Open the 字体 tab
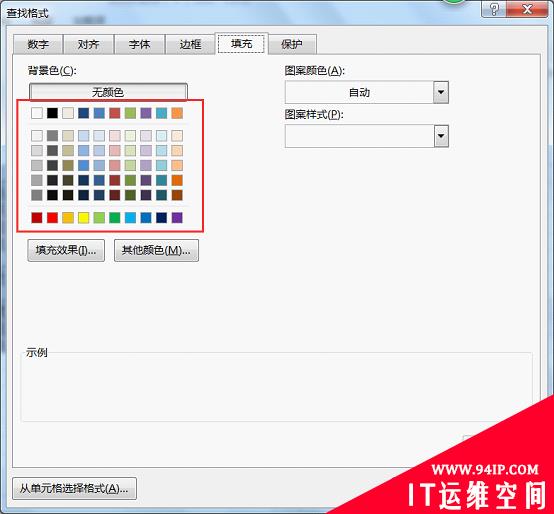The image size is (554, 514). [x=140, y=44]
